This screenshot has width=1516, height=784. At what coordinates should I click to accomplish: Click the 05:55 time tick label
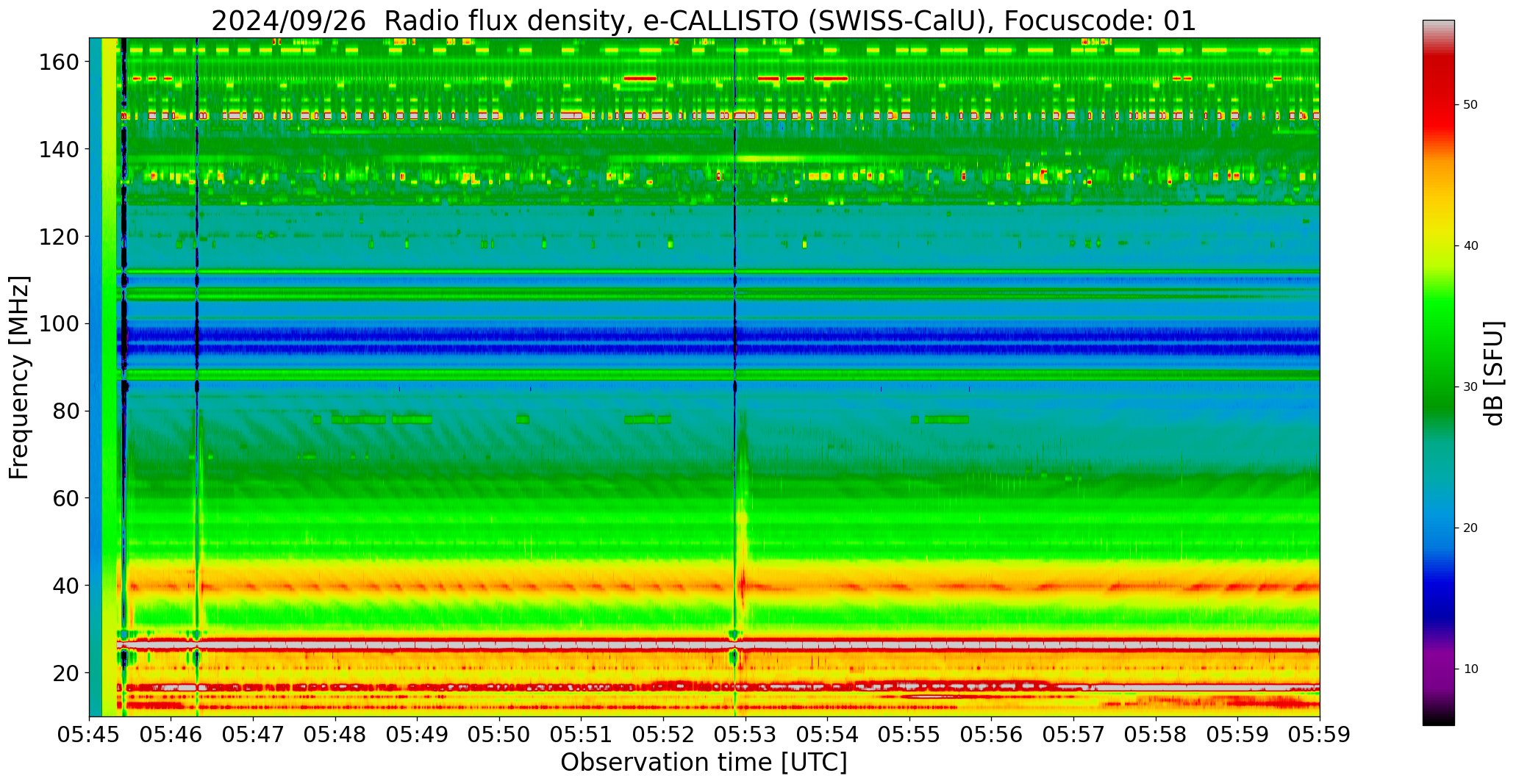coord(909,735)
